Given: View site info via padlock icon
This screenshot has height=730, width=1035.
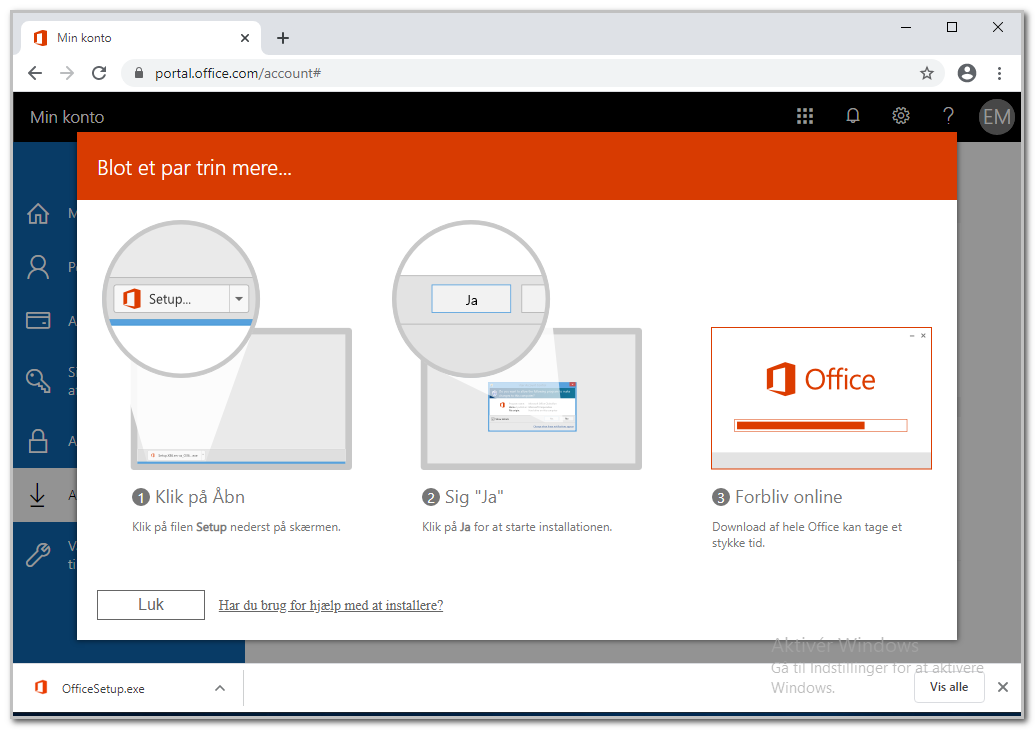Looking at the screenshot, I should pyautogui.click(x=139, y=73).
